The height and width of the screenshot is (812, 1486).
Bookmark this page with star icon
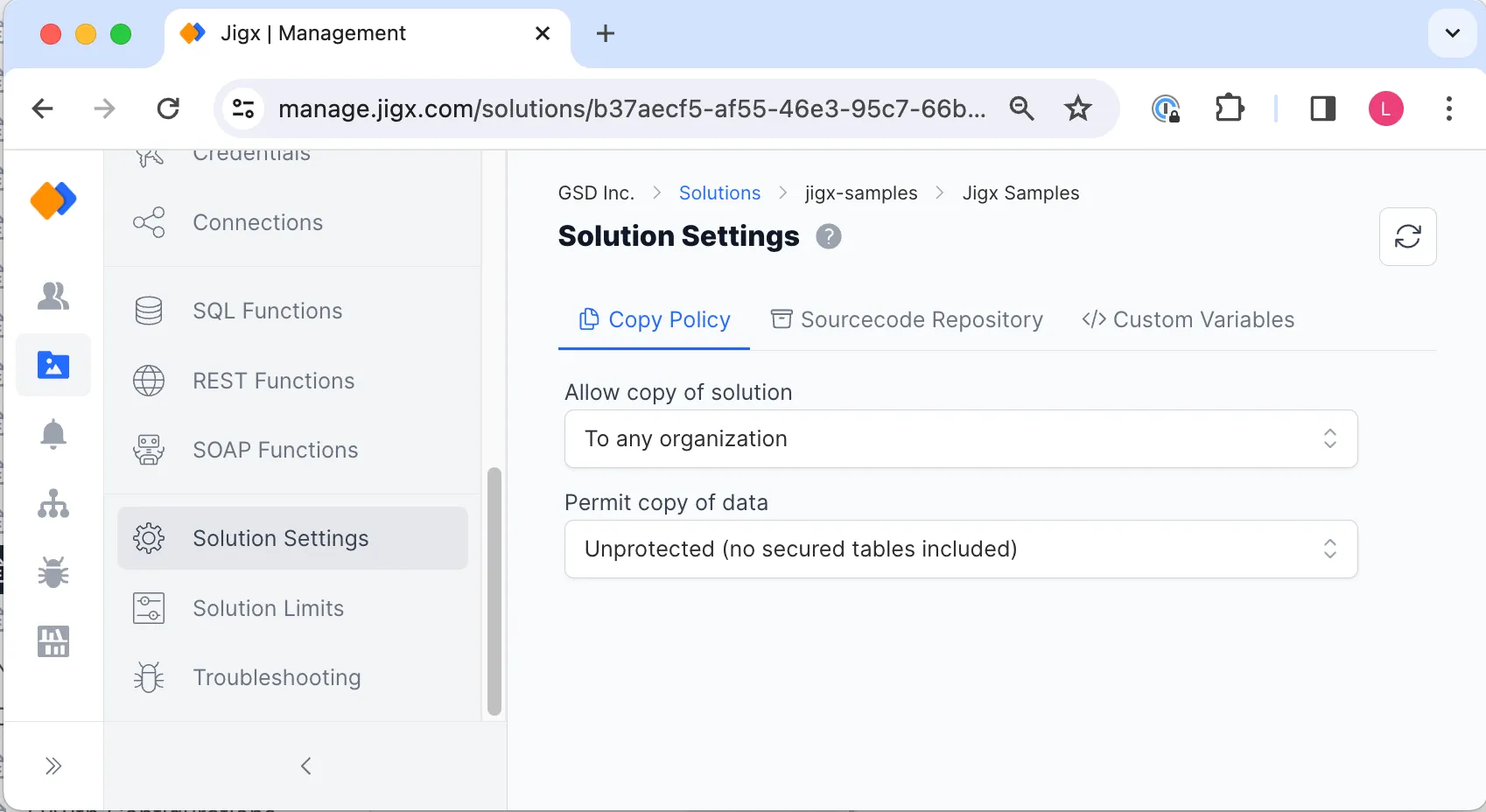1077,108
